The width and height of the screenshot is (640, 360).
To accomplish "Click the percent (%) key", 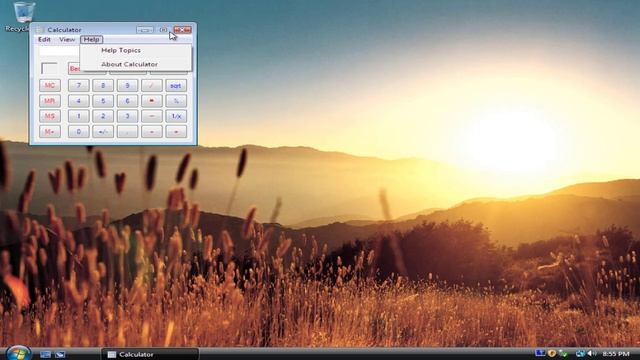I will tap(176, 101).
